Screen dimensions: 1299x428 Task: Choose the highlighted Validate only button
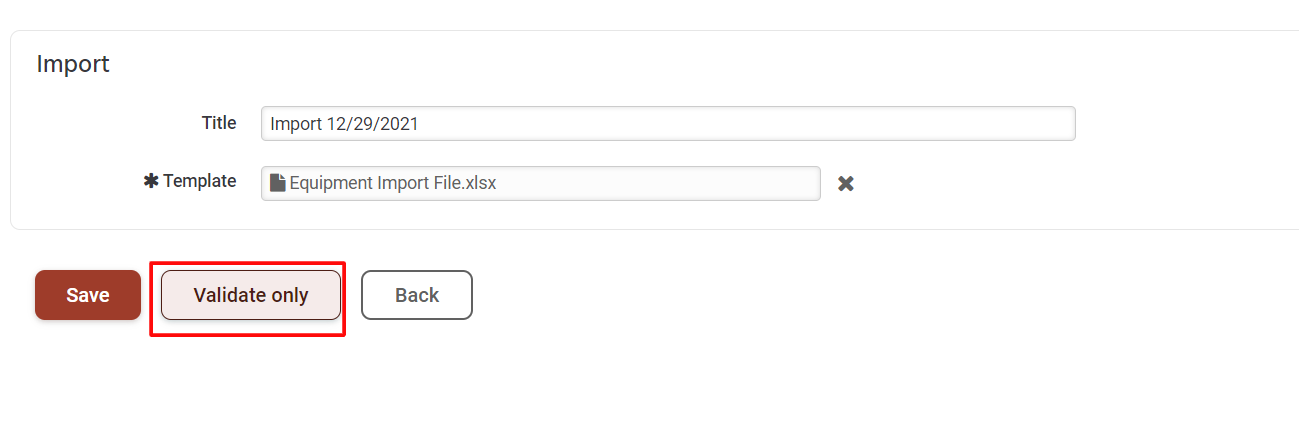click(x=251, y=295)
